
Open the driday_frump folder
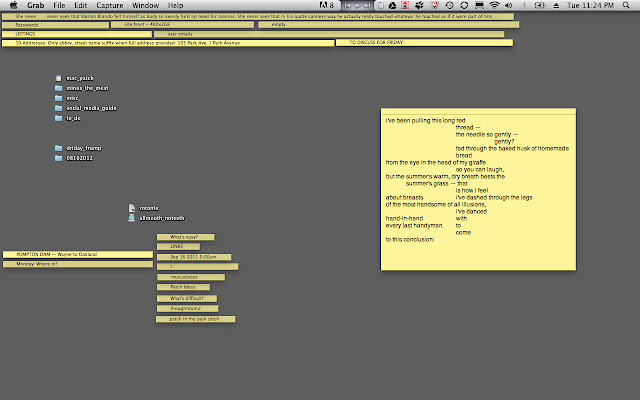(58, 148)
